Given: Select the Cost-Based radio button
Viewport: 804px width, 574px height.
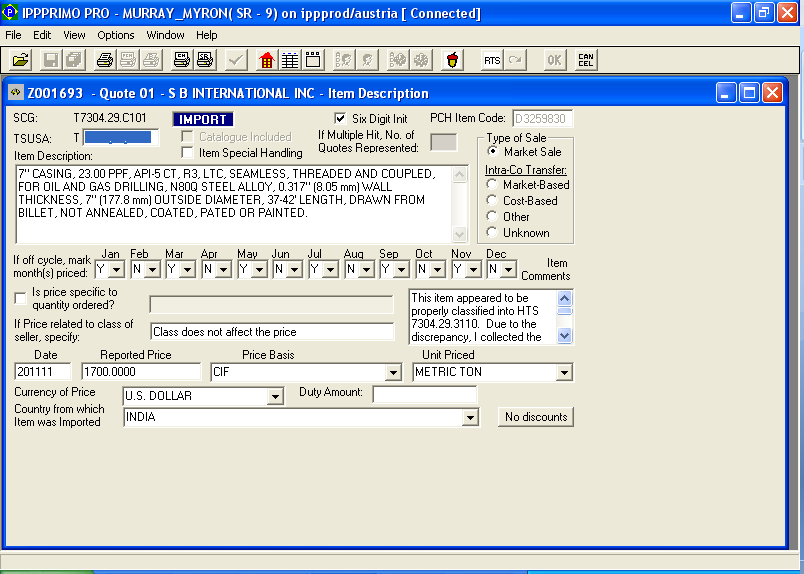Looking at the screenshot, I should tap(492, 201).
